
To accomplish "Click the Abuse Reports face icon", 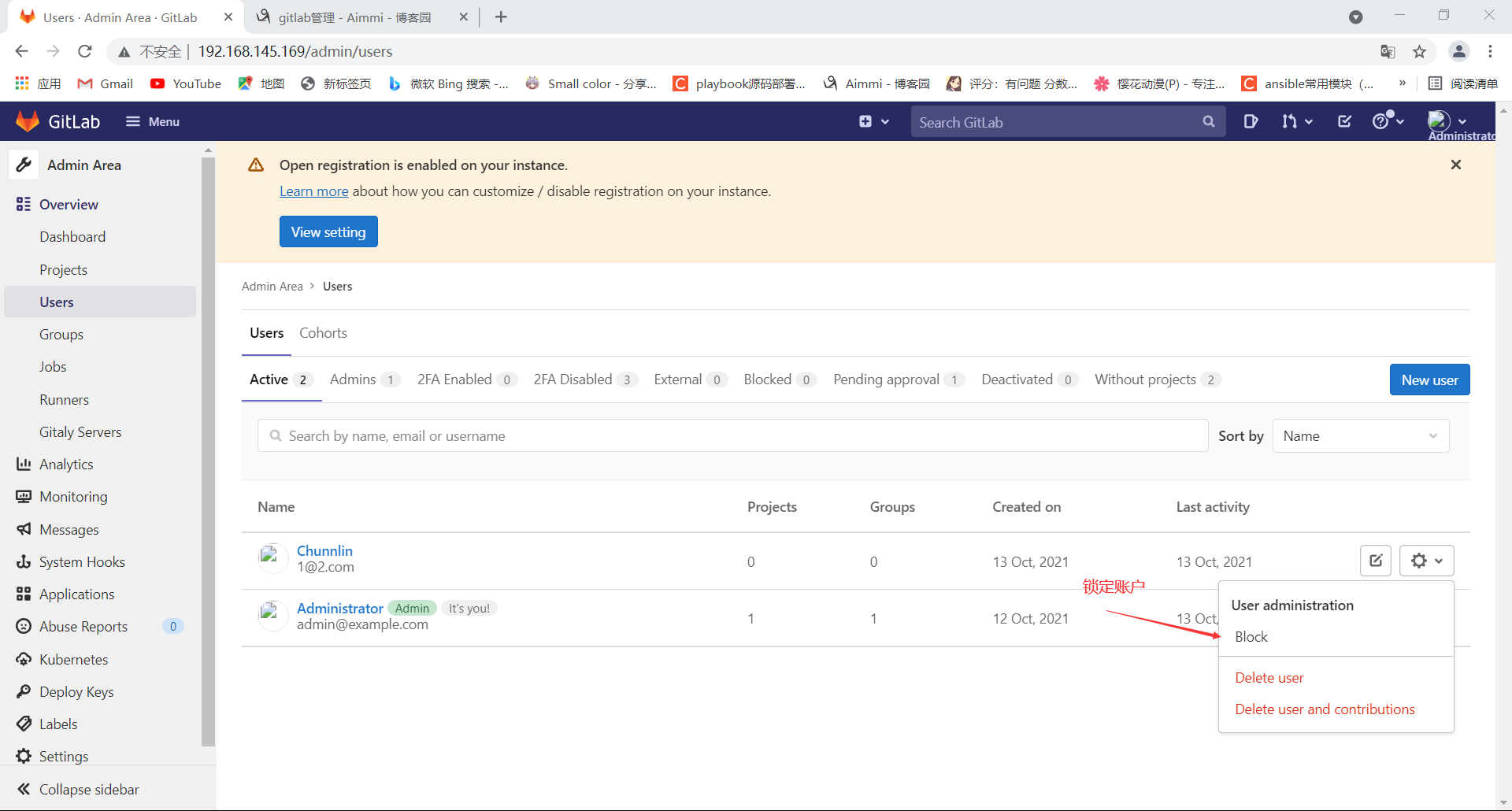I will pos(24,627).
